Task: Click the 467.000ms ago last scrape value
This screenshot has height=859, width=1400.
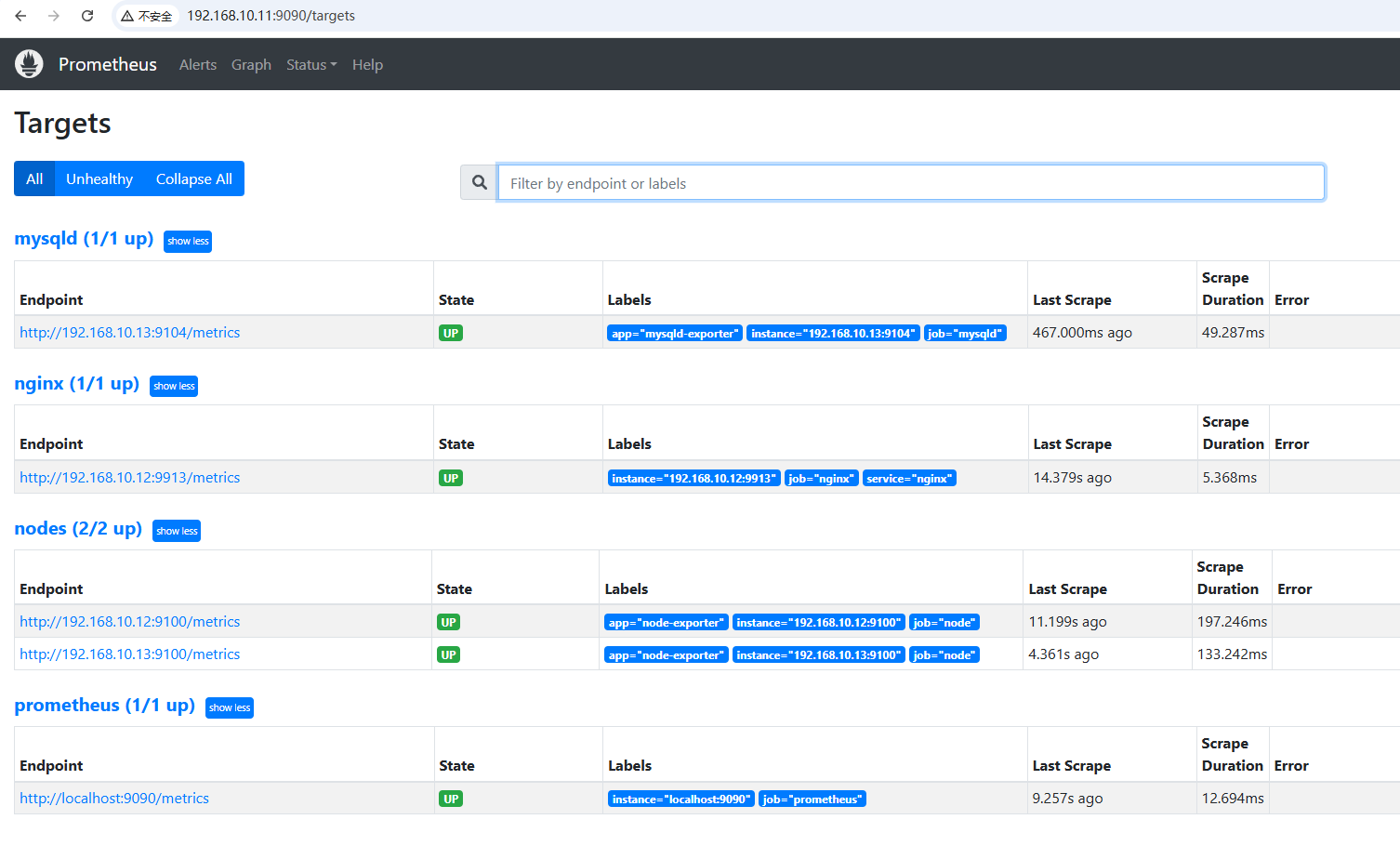Action: [1082, 333]
